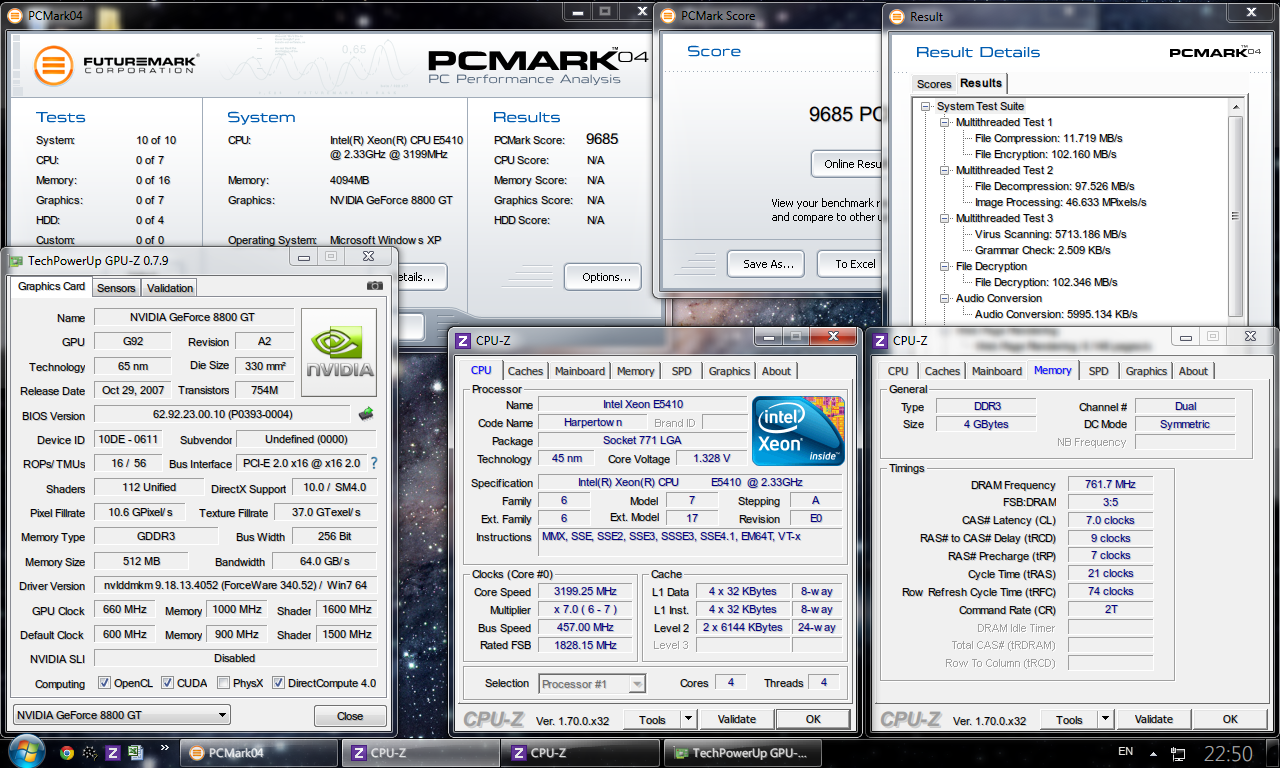Image resolution: width=1280 pixels, height=768 pixels.
Task: Open About tab in CPU-Z memory window
Action: [x=1193, y=371]
